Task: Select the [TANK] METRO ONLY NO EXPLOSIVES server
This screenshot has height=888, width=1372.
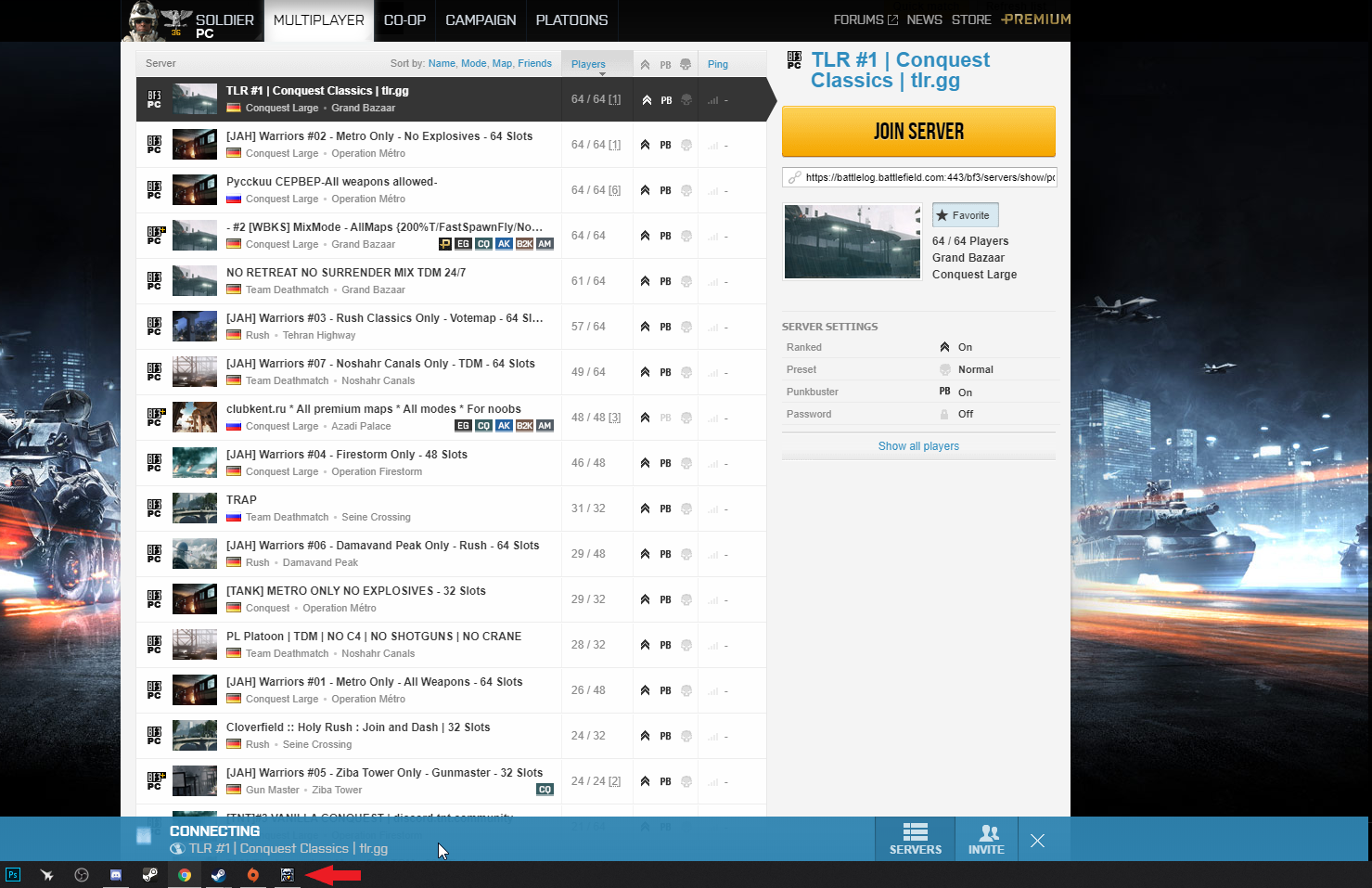Action: (451, 599)
